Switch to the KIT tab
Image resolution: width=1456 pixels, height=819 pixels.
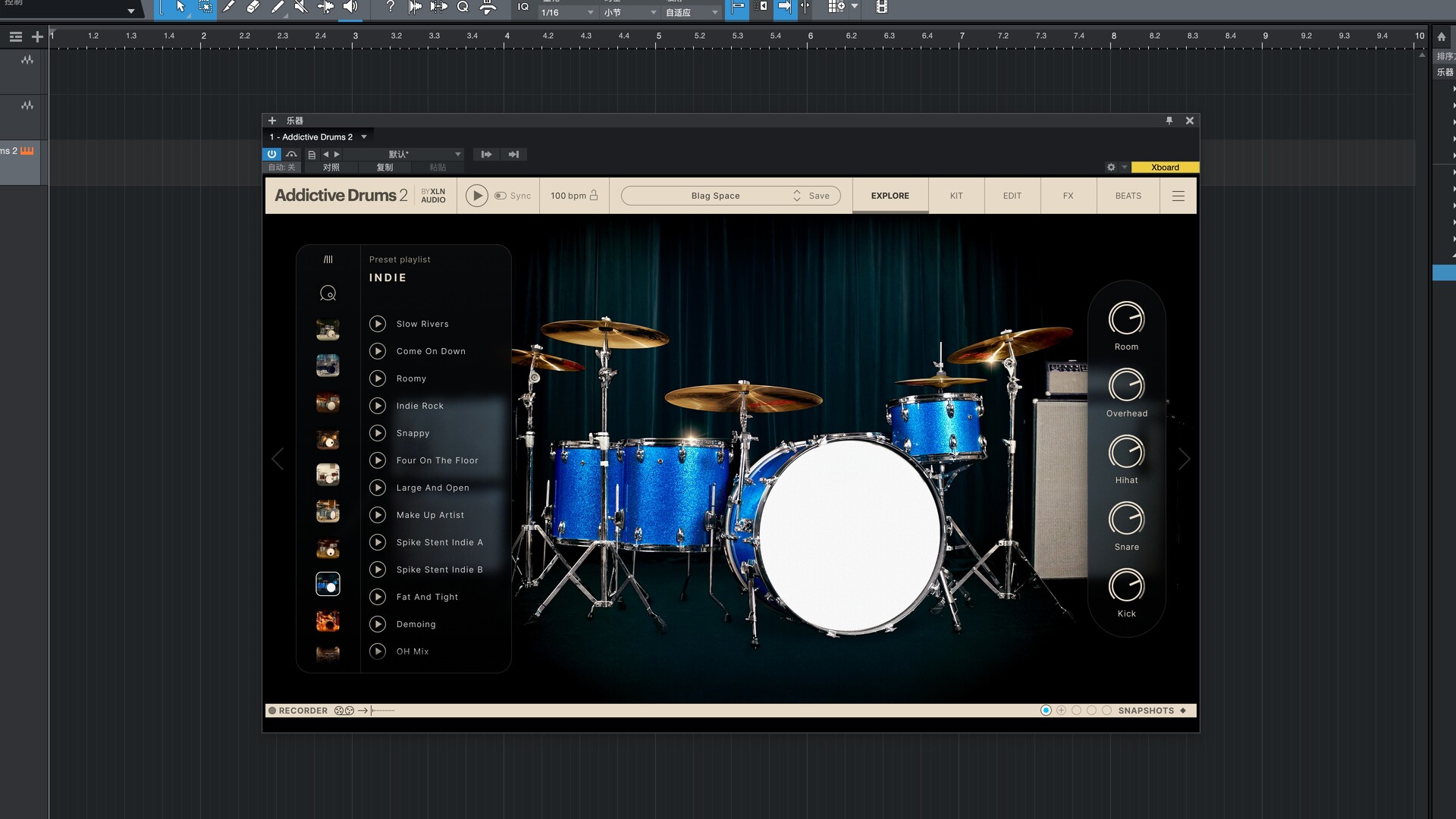[x=956, y=196]
